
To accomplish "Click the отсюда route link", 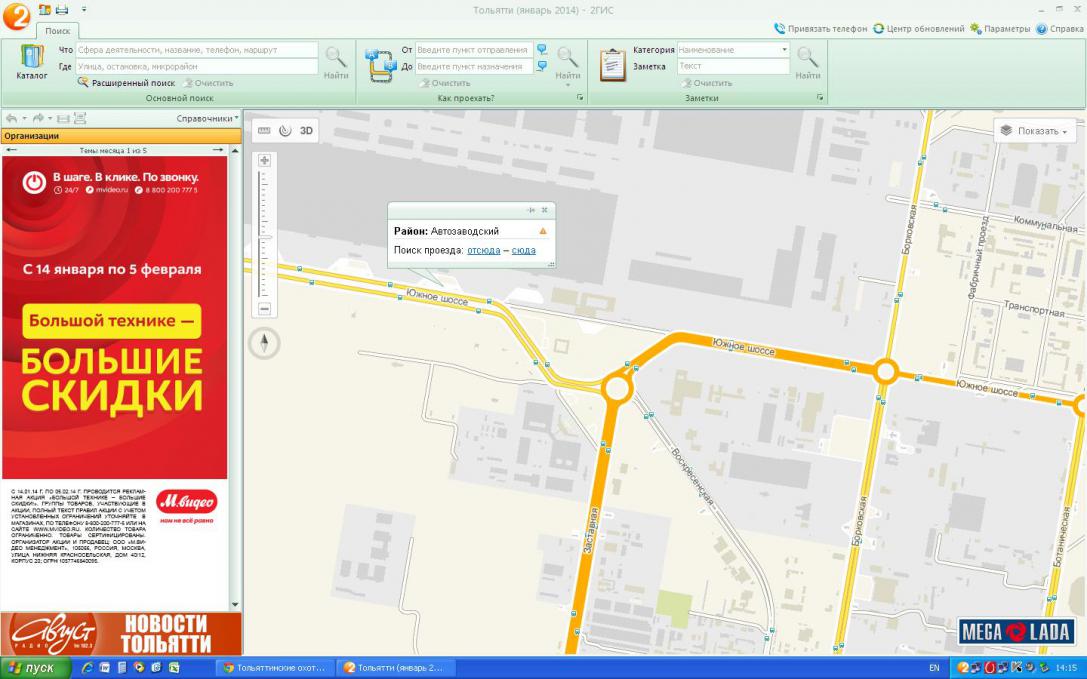I will click(x=483, y=250).
